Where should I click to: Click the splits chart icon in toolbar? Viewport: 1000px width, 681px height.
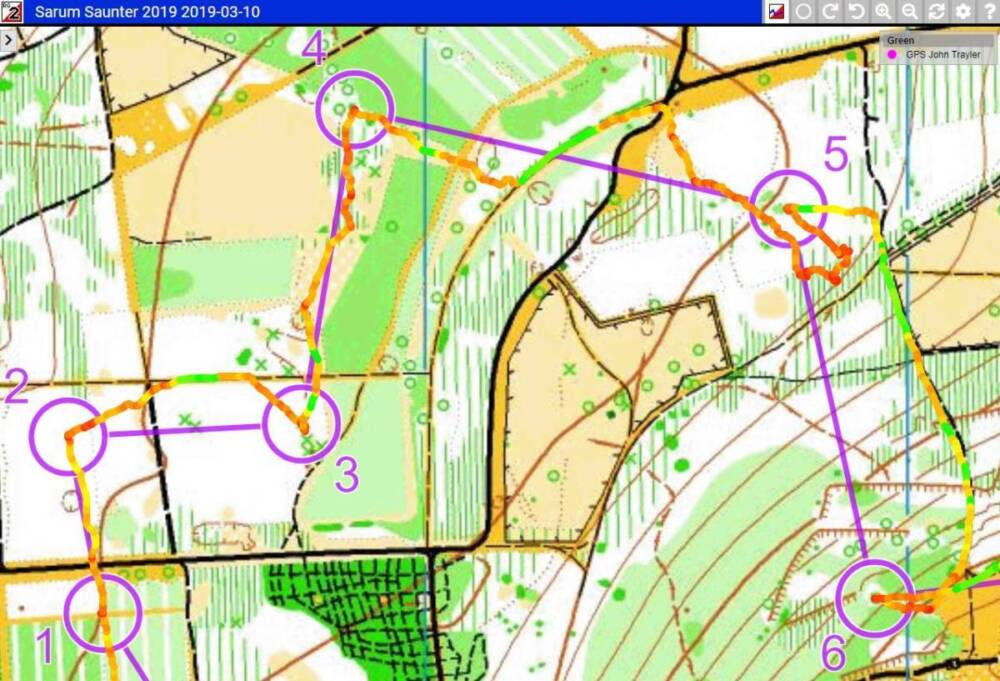click(x=776, y=12)
